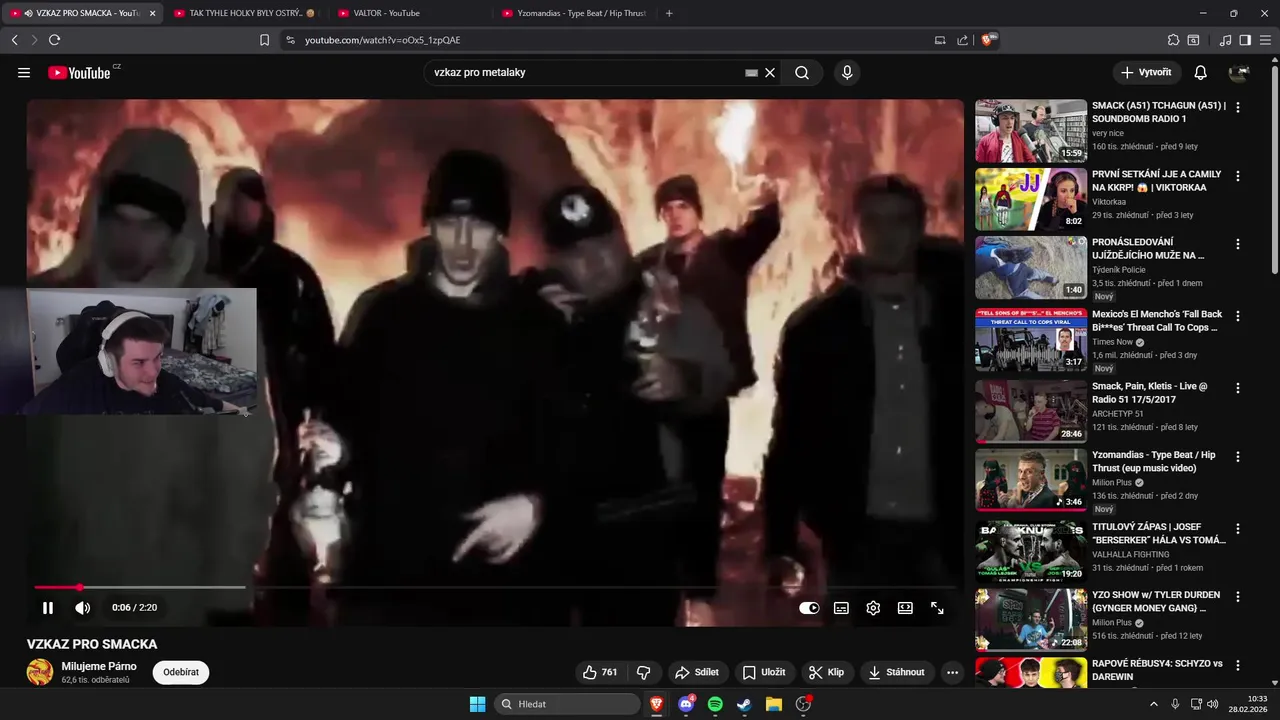Open Milujeme Párno channel name
This screenshot has width=1280, height=720.
[100, 666]
